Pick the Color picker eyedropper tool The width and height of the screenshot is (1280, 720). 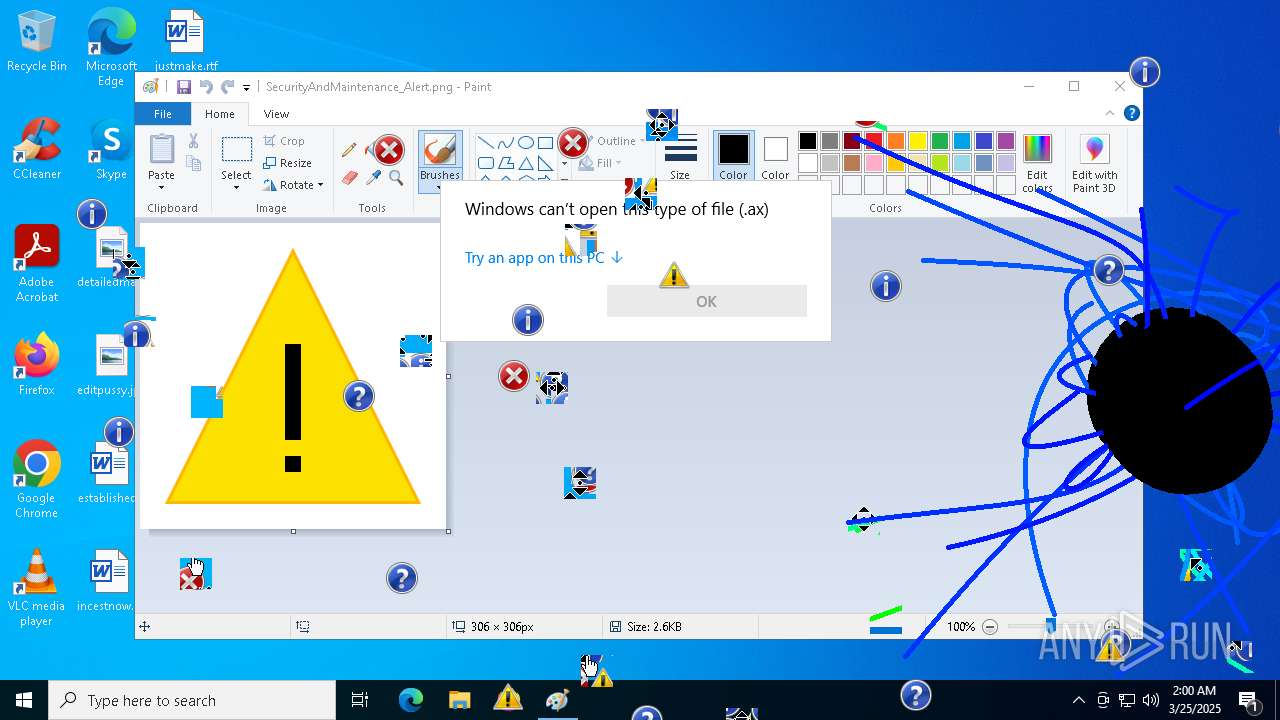point(374,178)
